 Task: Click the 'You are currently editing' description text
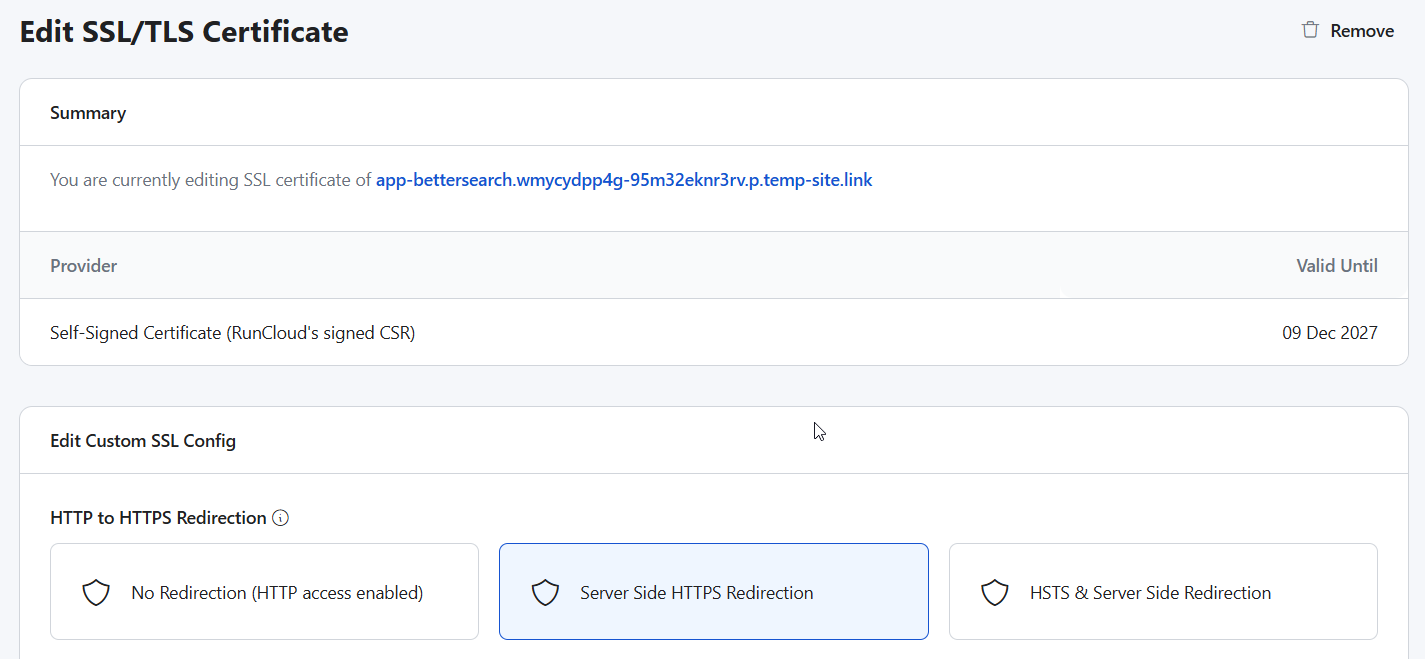coord(210,181)
